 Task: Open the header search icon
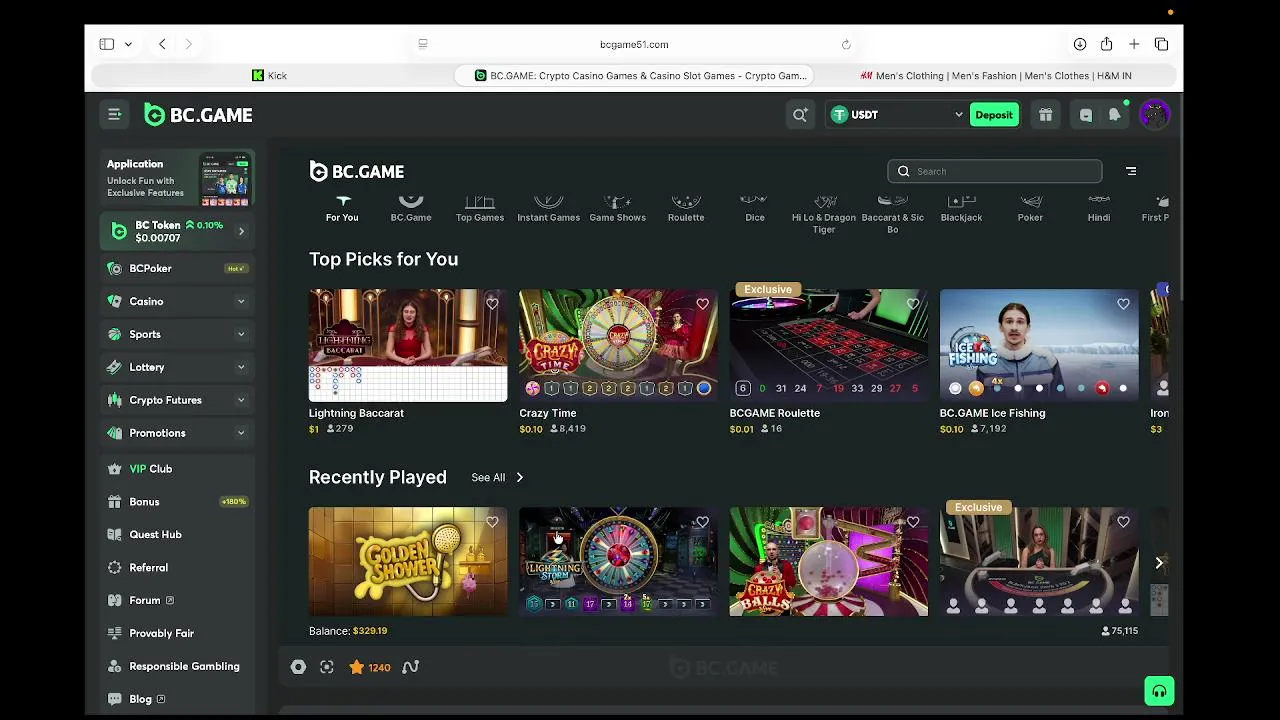(x=800, y=115)
